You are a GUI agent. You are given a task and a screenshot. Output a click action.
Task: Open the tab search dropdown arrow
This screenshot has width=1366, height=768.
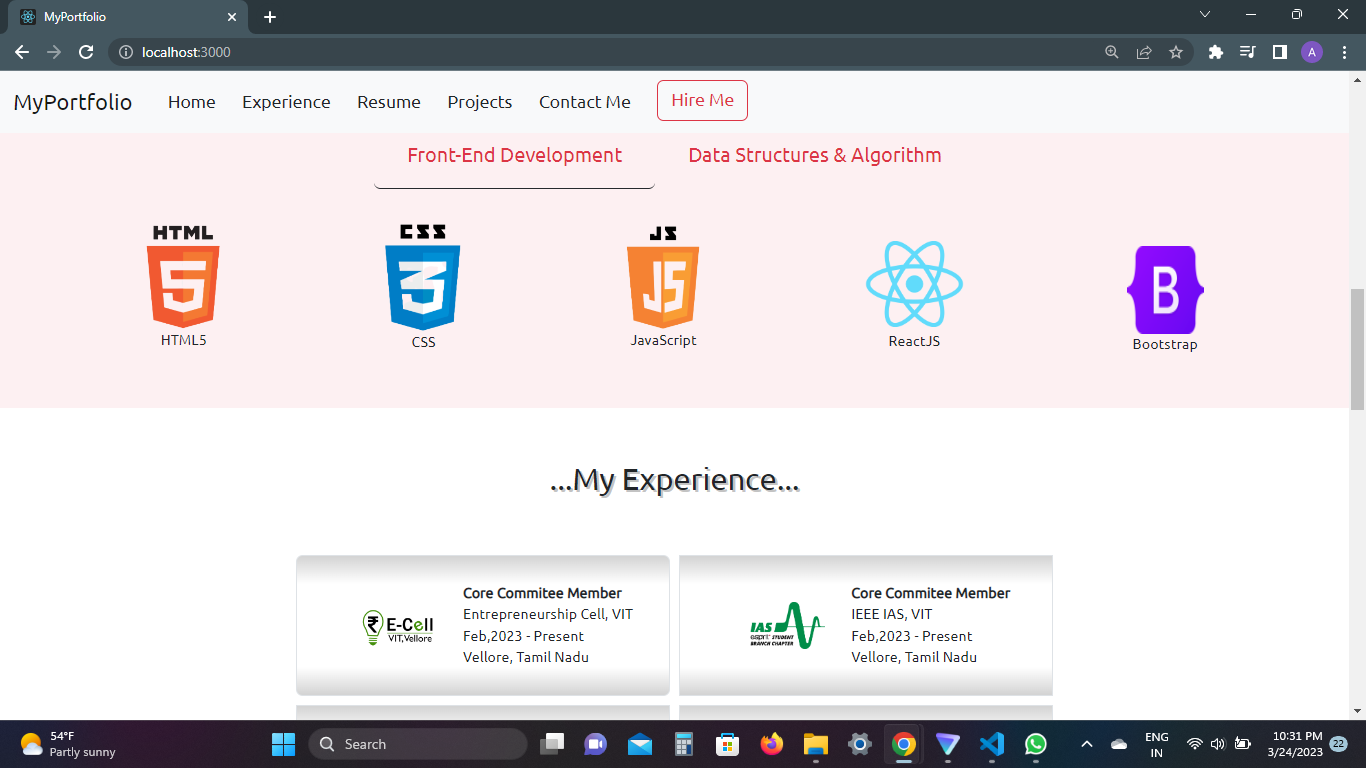[x=1205, y=16]
